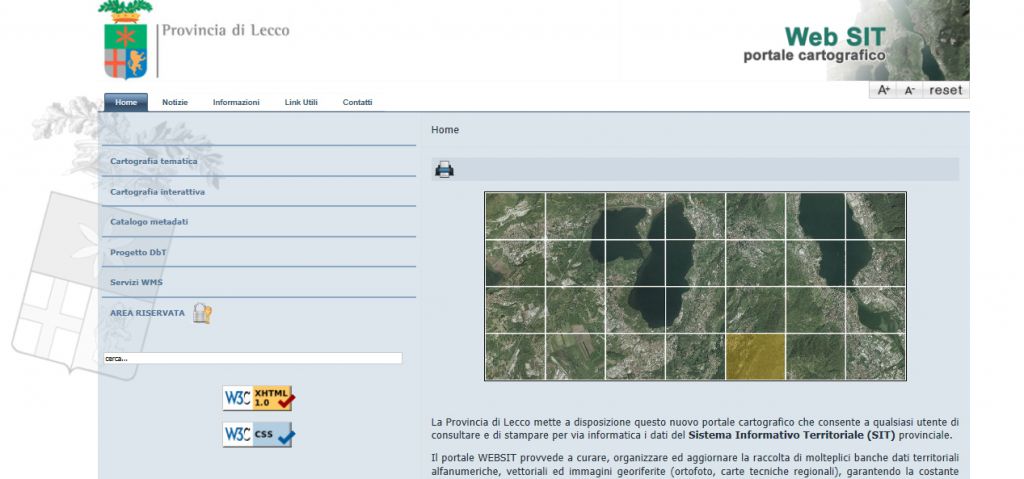
Task: Open the Contatti menu item
Action: tap(357, 102)
